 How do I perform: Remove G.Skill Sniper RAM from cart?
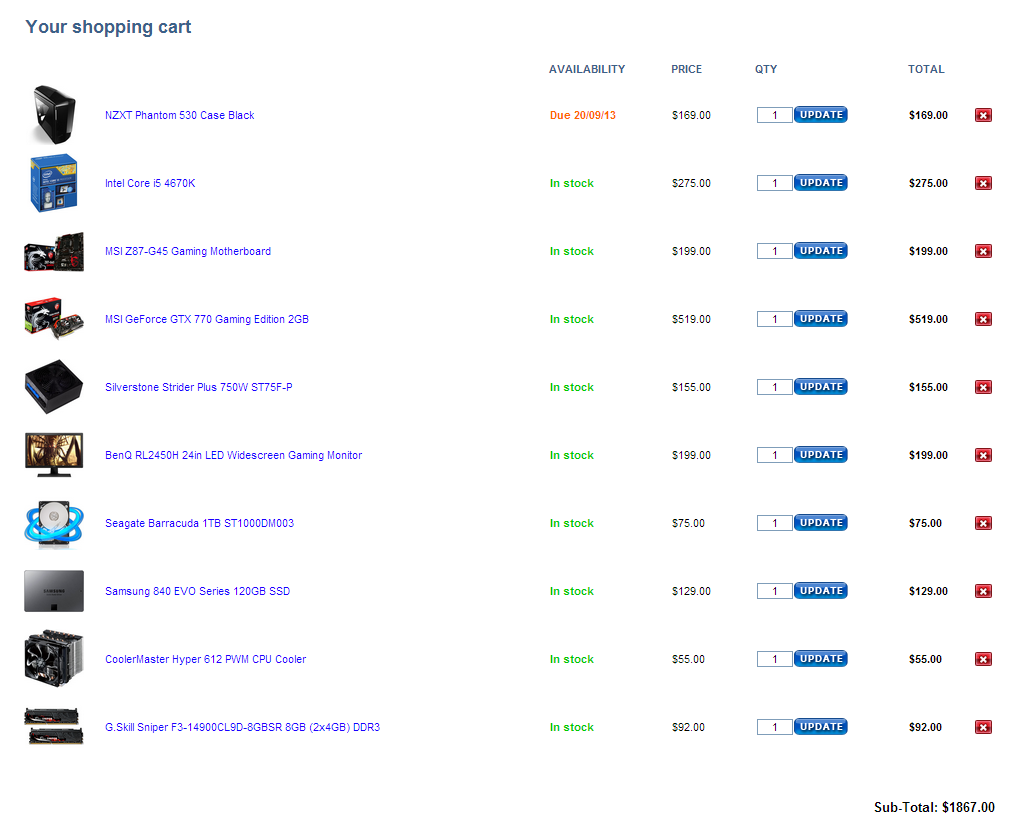[x=983, y=728]
